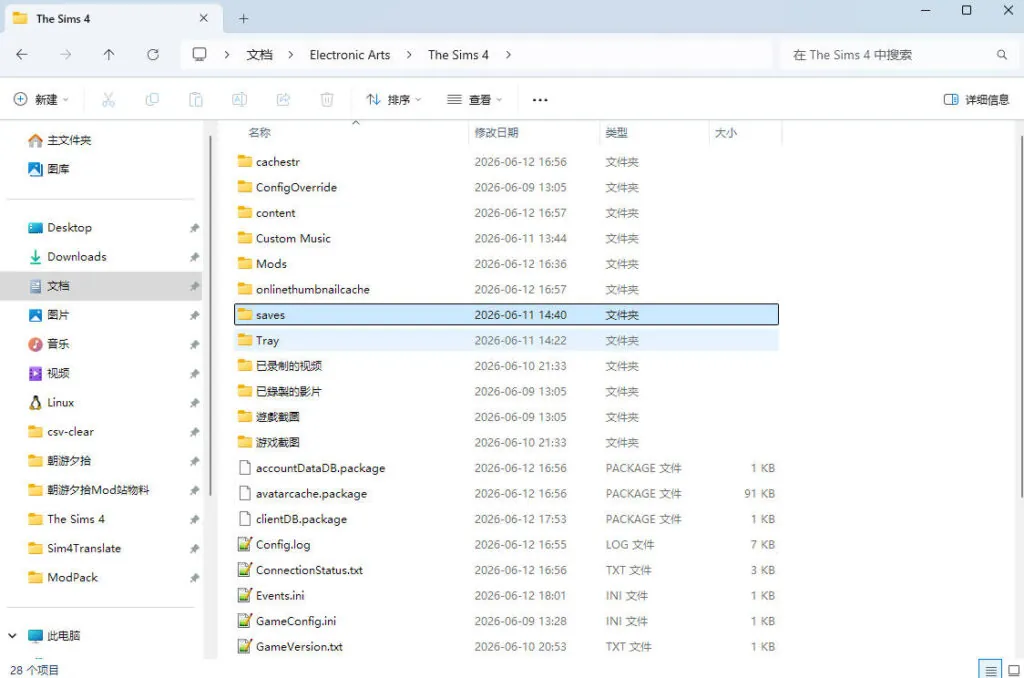
Task: Switch to large thumbnails view icon in status bar
Action: point(1014,670)
